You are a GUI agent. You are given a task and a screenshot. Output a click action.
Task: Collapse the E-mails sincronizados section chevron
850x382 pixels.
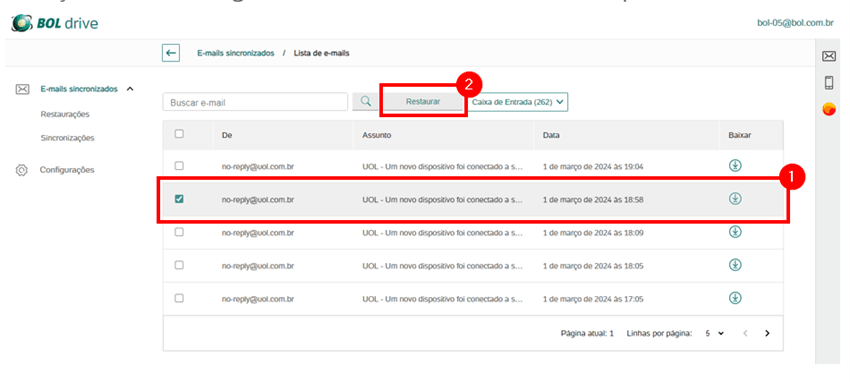pos(130,89)
